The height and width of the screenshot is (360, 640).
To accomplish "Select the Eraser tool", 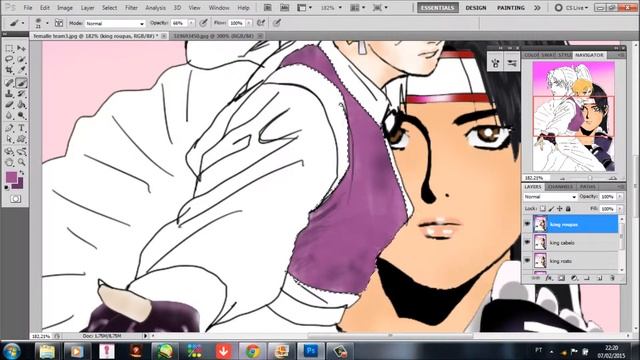I will point(9,105).
